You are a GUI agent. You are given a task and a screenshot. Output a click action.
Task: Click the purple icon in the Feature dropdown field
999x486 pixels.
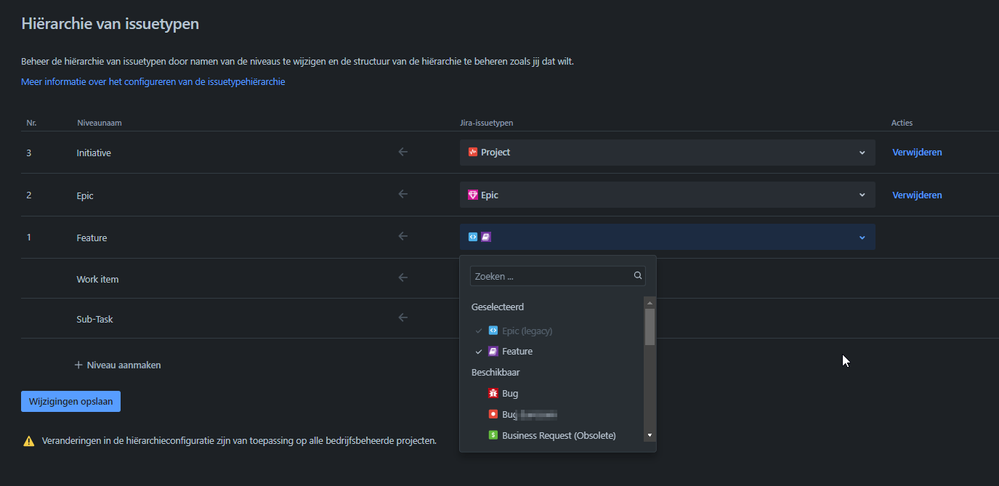485,237
